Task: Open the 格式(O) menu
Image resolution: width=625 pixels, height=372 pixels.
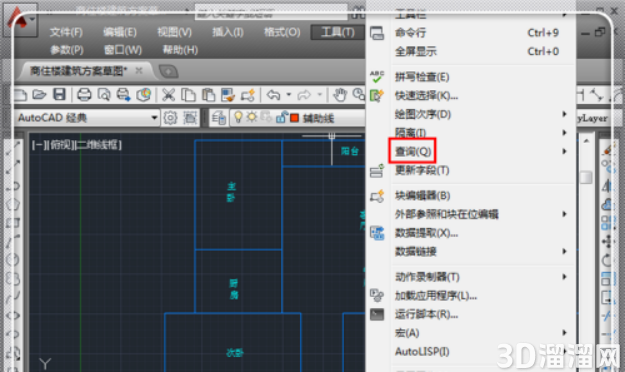Action: point(282,32)
